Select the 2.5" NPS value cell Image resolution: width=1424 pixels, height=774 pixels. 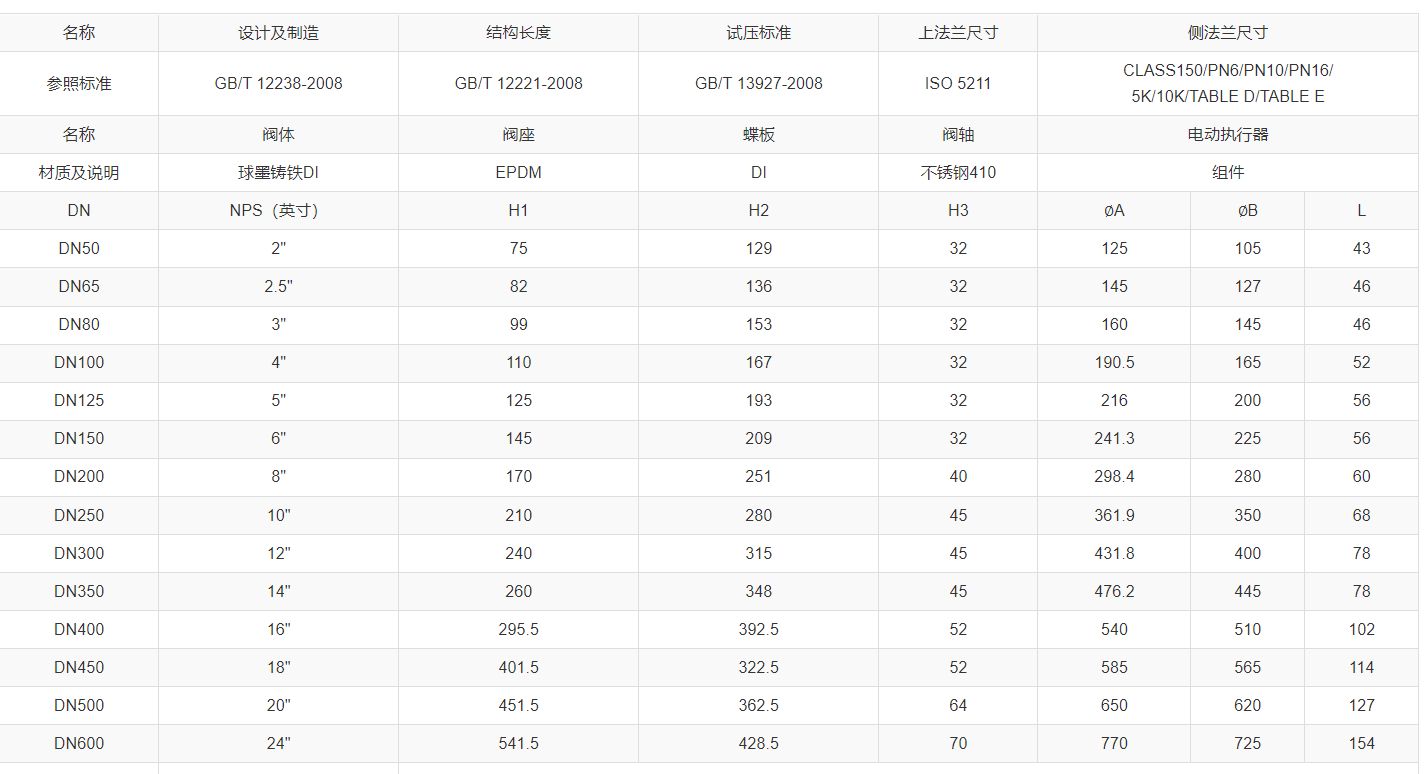click(278, 287)
